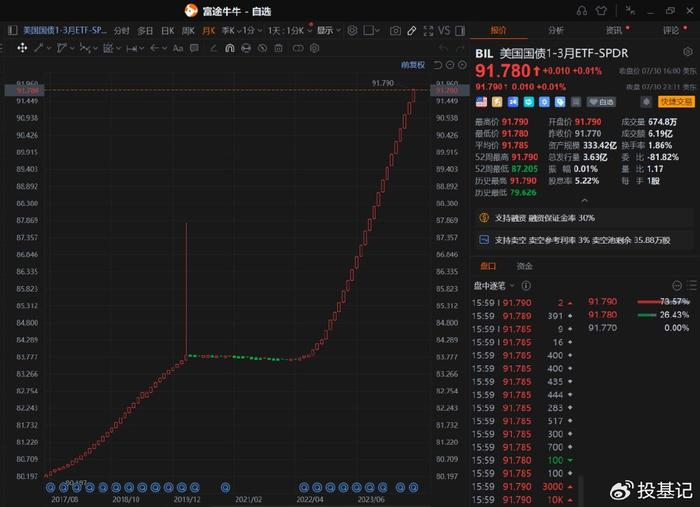Screen dimensions: 700x507
Task: Open info icon next to 盘中逐笔
Action: tap(526, 286)
